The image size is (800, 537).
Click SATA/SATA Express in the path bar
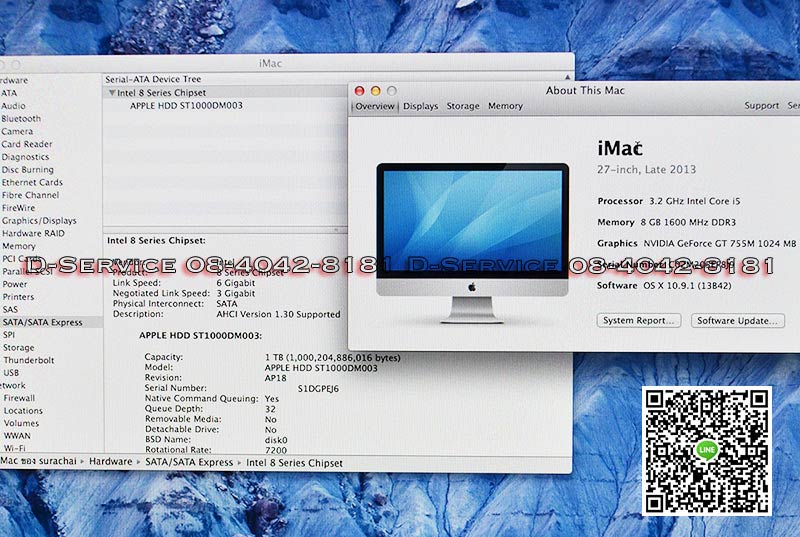coord(189,462)
